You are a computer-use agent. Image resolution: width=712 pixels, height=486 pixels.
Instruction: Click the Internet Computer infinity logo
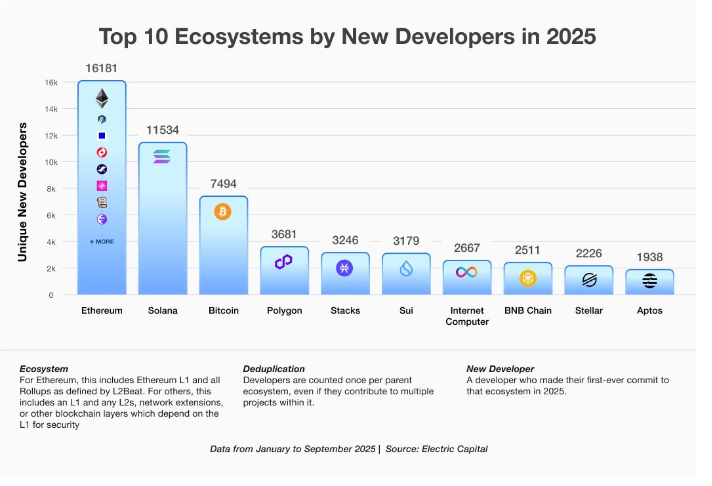[467, 272]
